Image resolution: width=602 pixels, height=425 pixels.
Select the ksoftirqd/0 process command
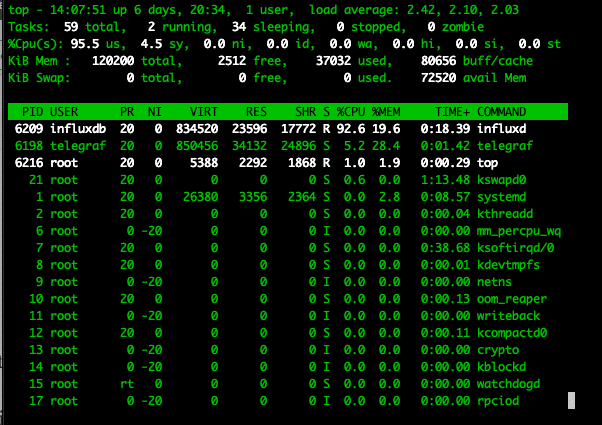click(515, 248)
